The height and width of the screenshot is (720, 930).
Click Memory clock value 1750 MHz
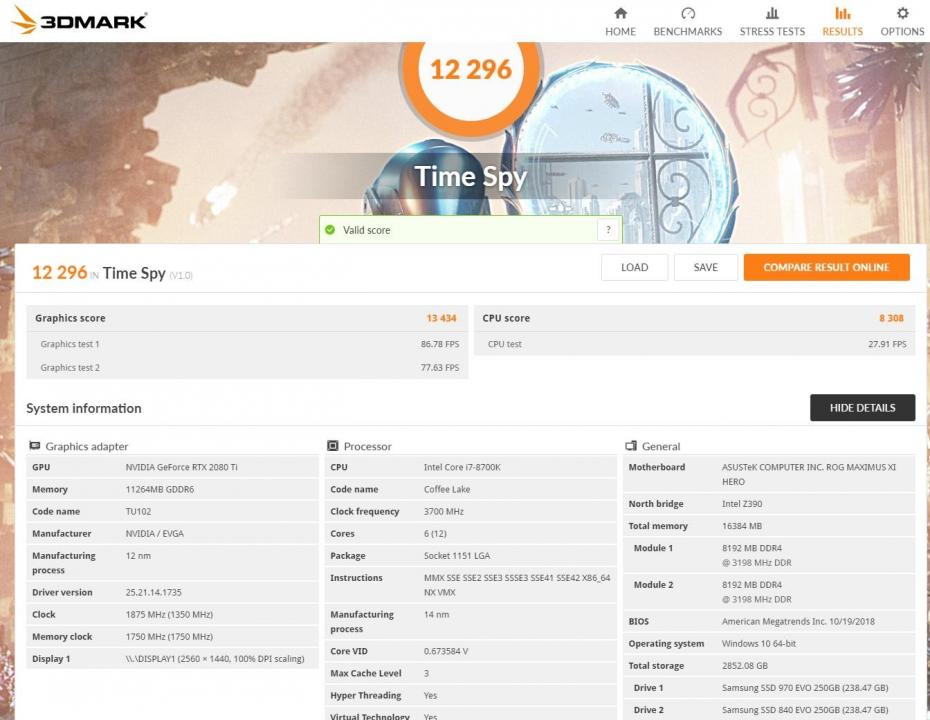pyautogui.click(x=169, y=637)
